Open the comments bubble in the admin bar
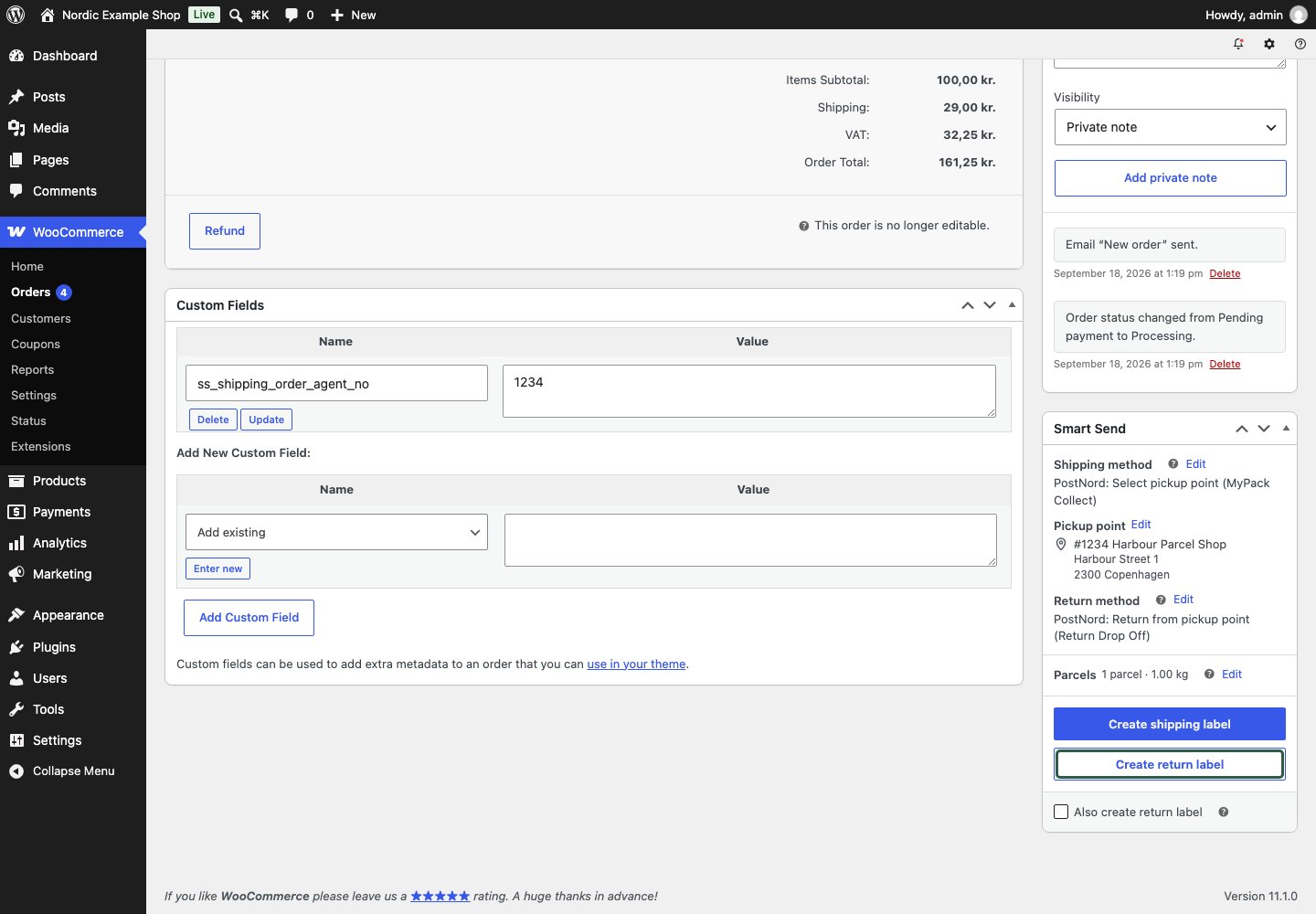Viewport: 1316px width, 914px height. pyautogui.click(x=291, y=15)
